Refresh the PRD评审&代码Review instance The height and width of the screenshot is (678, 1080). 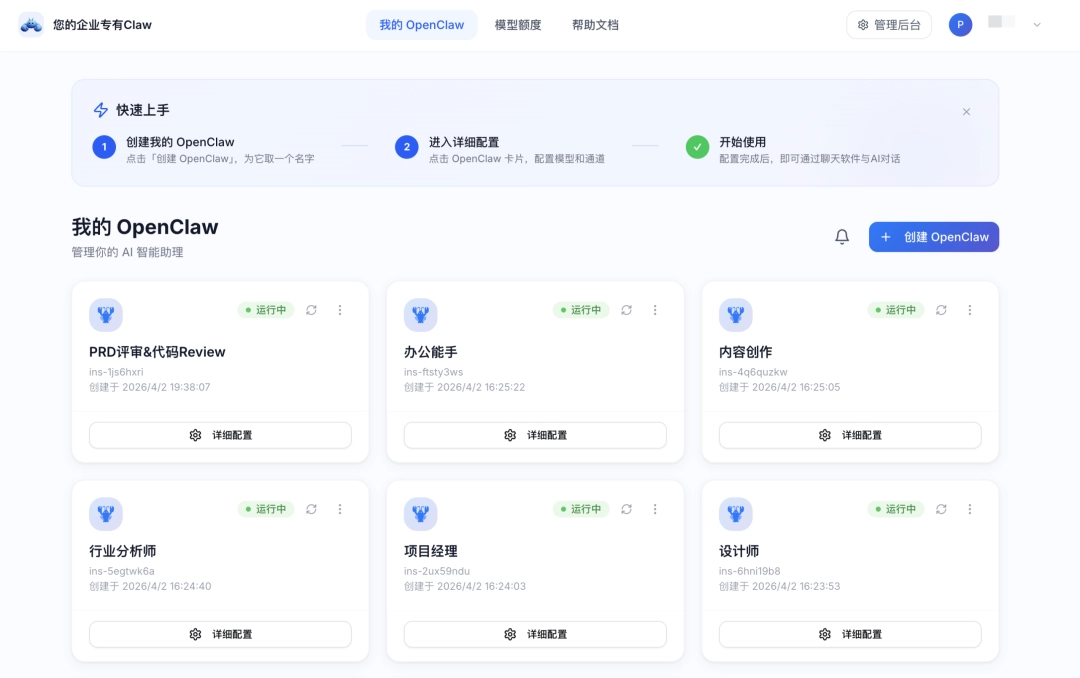tap(311, 310)
